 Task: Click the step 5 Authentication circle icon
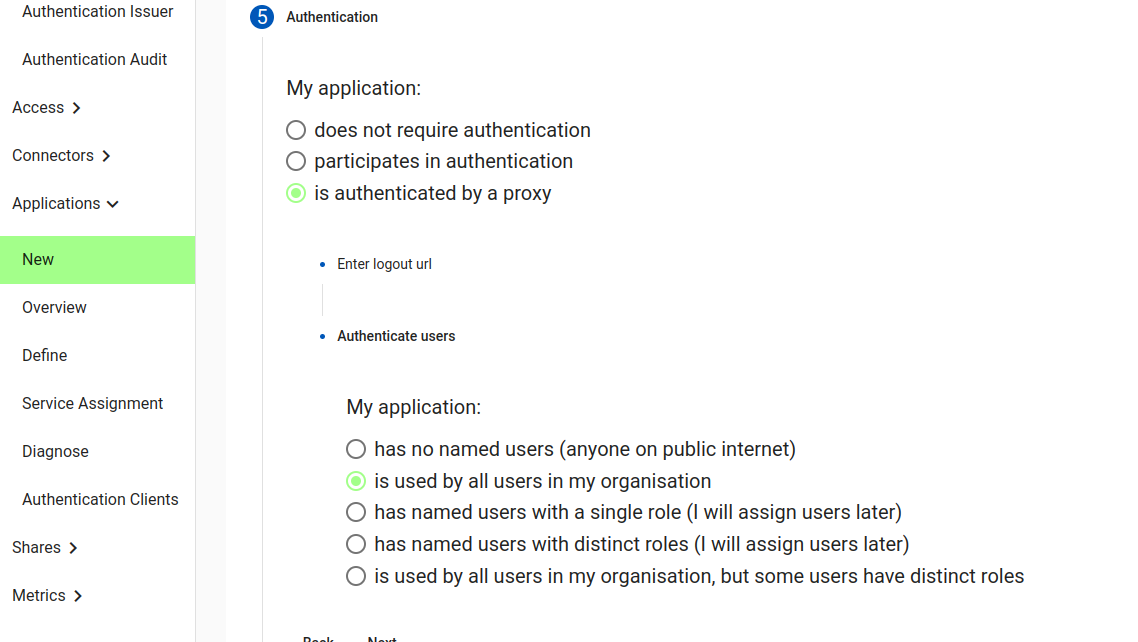point(260,17)
